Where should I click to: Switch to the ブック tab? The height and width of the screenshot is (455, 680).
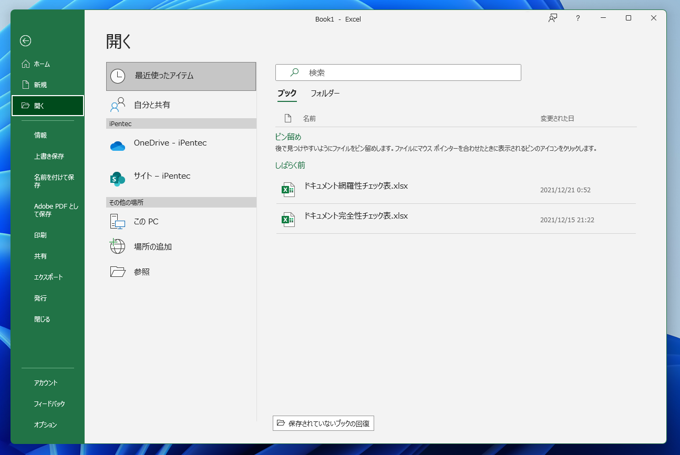coord(287,93)
